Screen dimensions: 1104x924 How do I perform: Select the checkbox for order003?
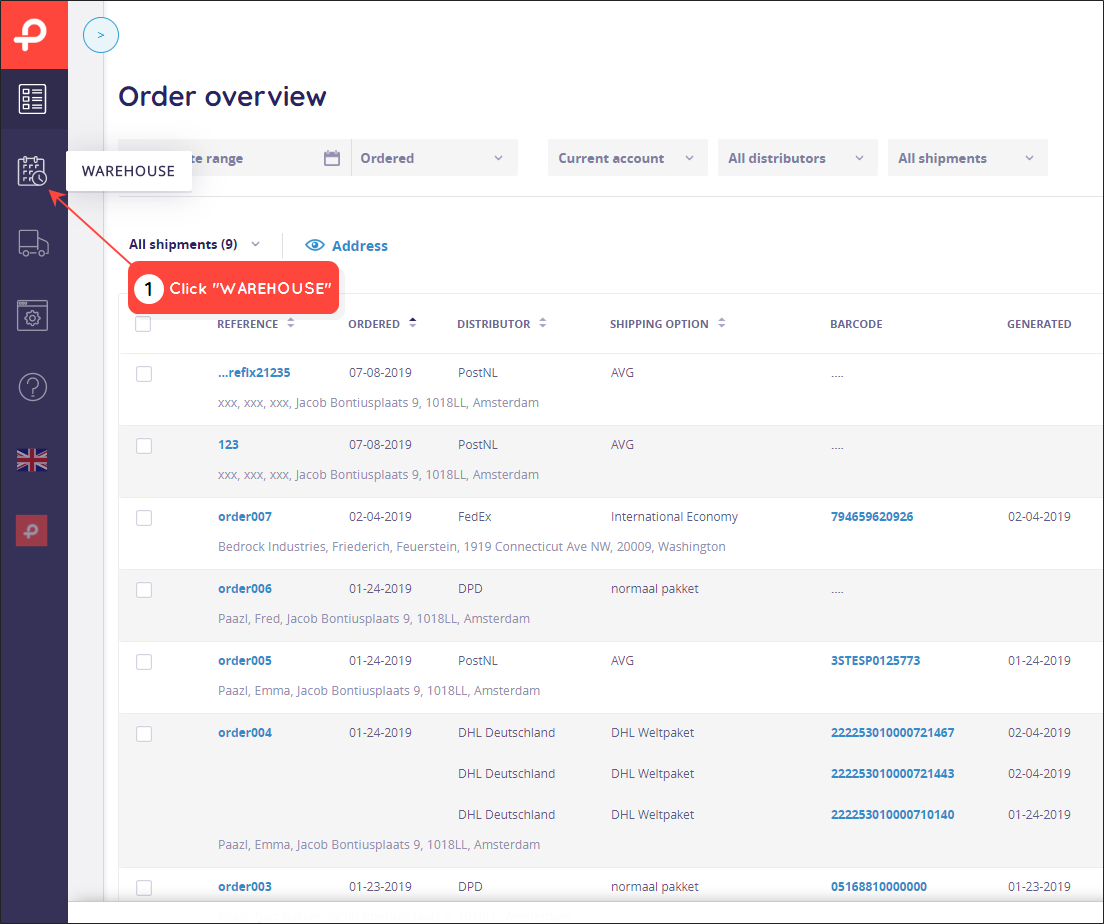[x=144, y=887]
